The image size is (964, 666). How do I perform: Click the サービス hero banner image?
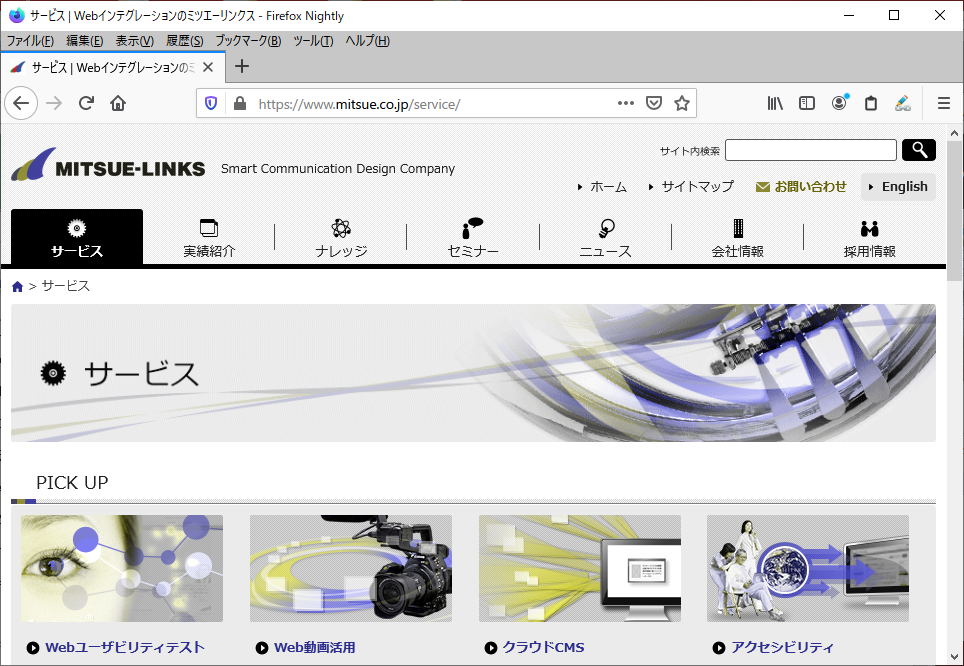pos(473,373)
